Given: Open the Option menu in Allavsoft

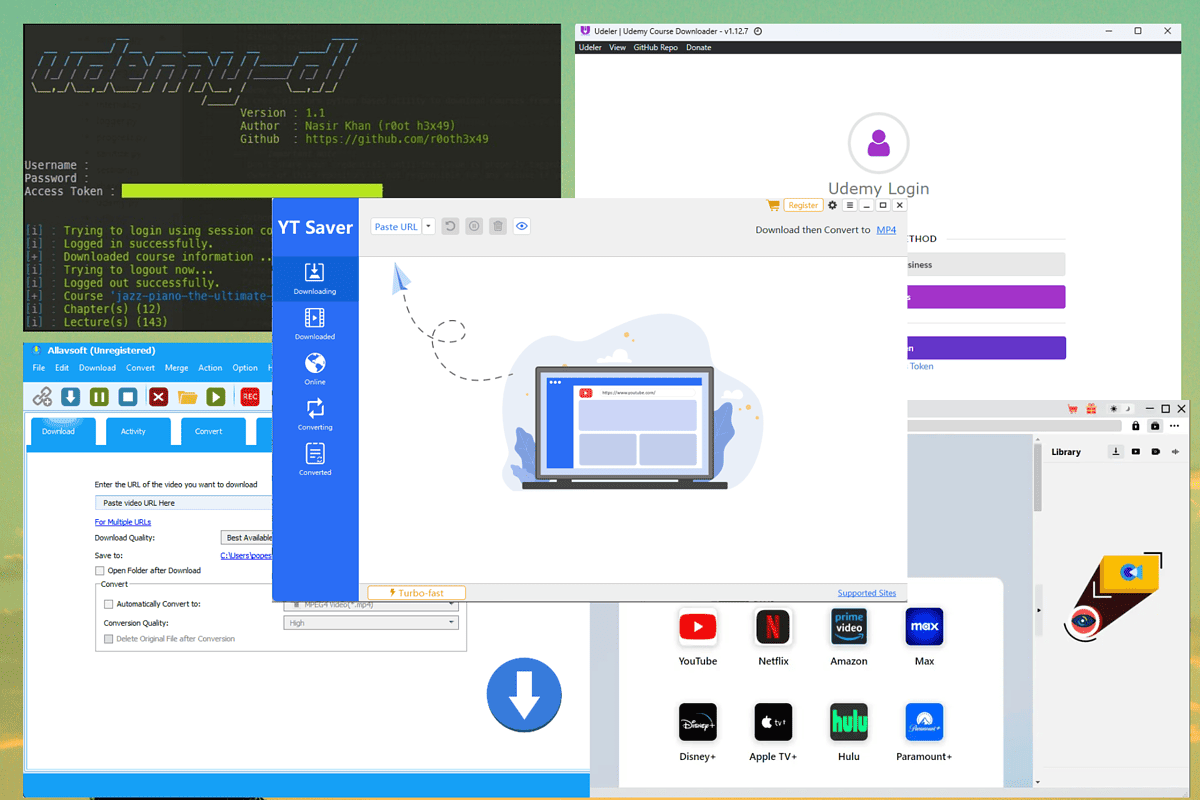Looking at the screenshot, I should pyautogui.click(x=245, y=367).
